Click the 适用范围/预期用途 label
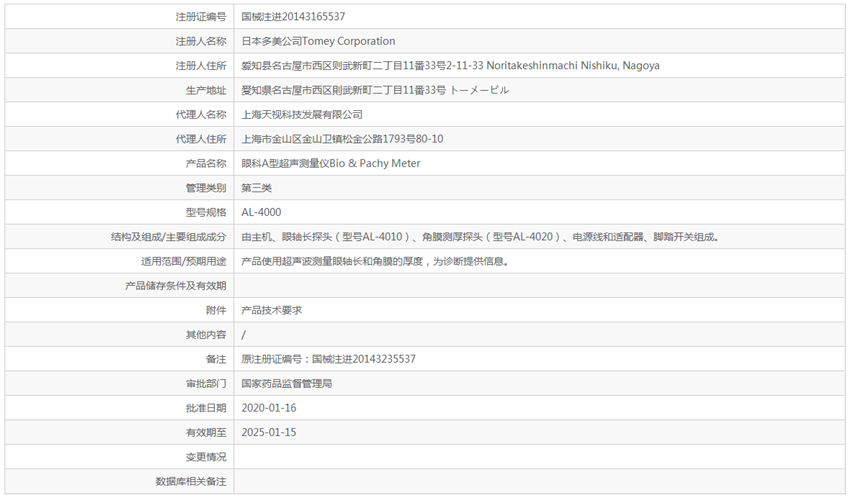Image resolution: width=850 pixels, height=497 pixels. pyautogui.click(x=184, y=261)
